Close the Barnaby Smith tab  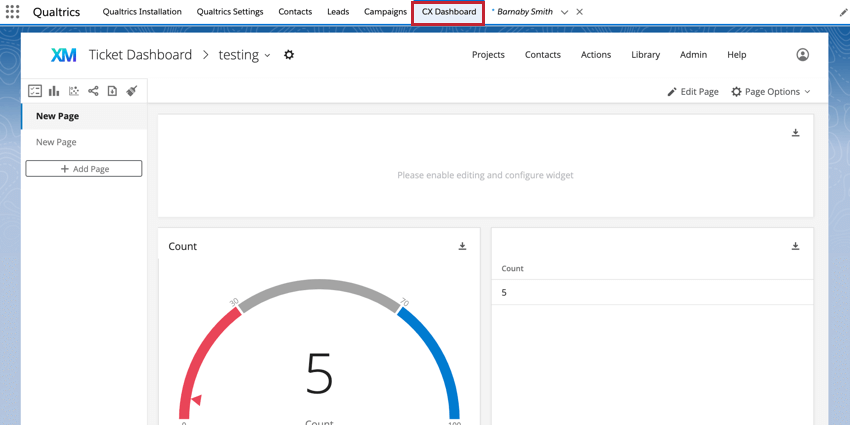click(x=579, y=12)
